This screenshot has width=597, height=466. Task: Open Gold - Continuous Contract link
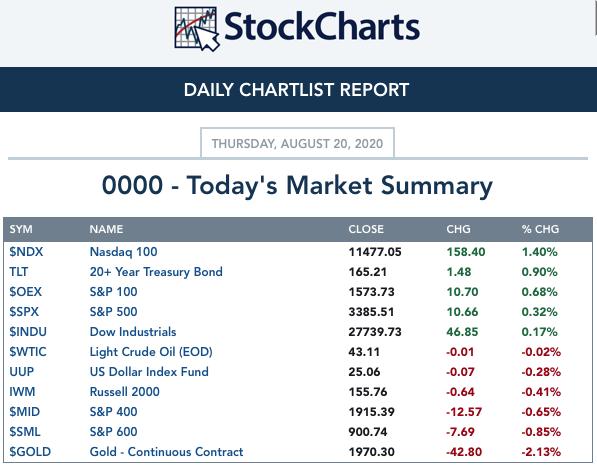(x=166, y=452)
